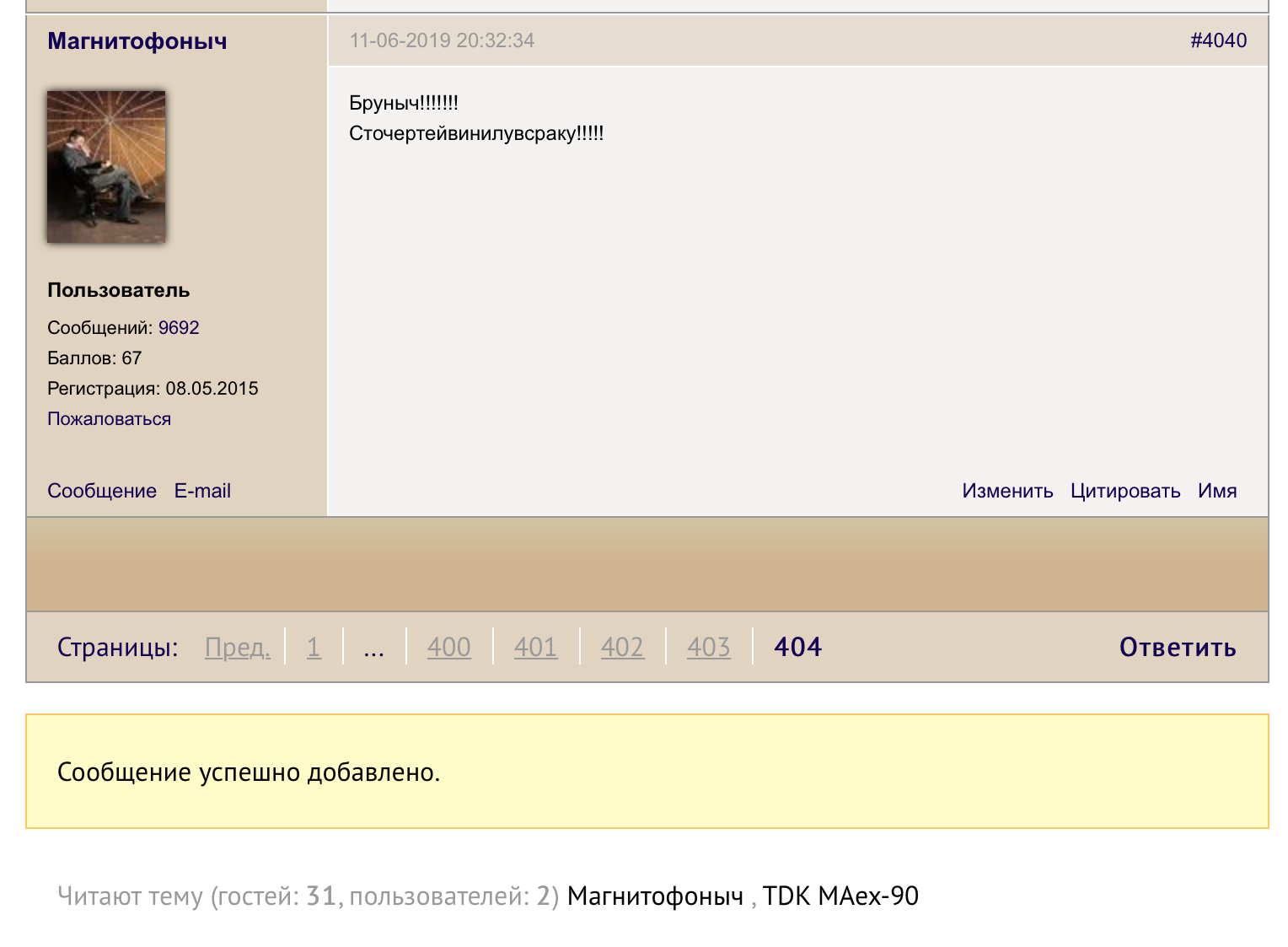Viewport: 1288px width, 947px height.
Task: Send private message via Сообщение link
Action: (102, 491)
